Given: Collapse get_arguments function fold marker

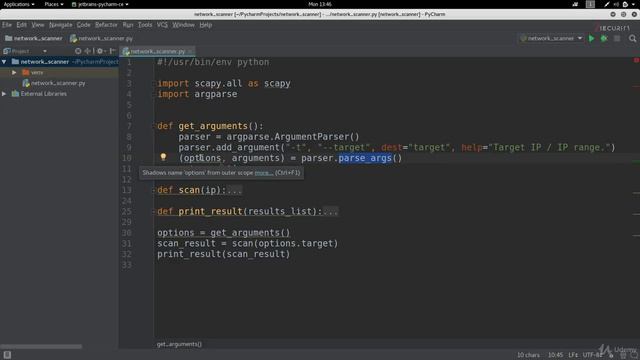Looking at the screenshot, I should (155, 126).
